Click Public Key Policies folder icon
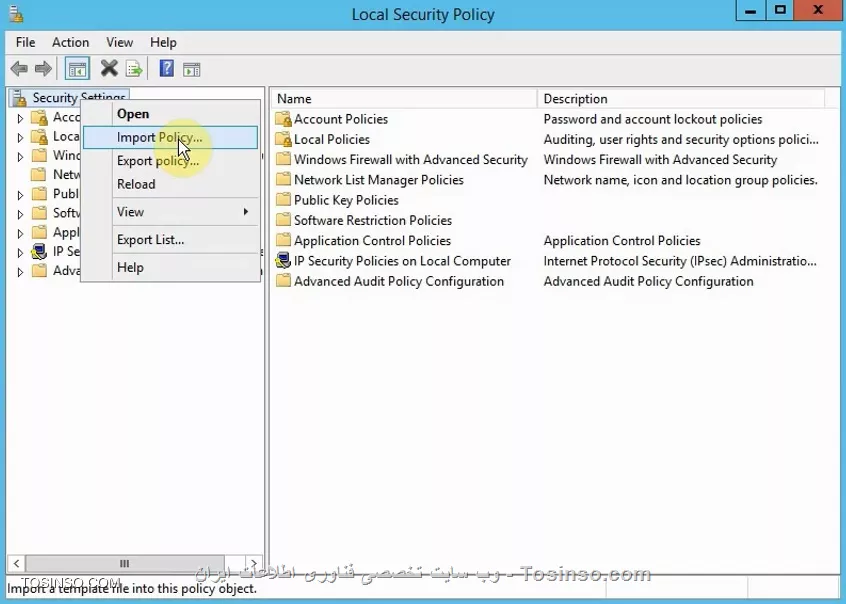Image resolution: width=846 pixels, height=604 pixels. point(283,200)
